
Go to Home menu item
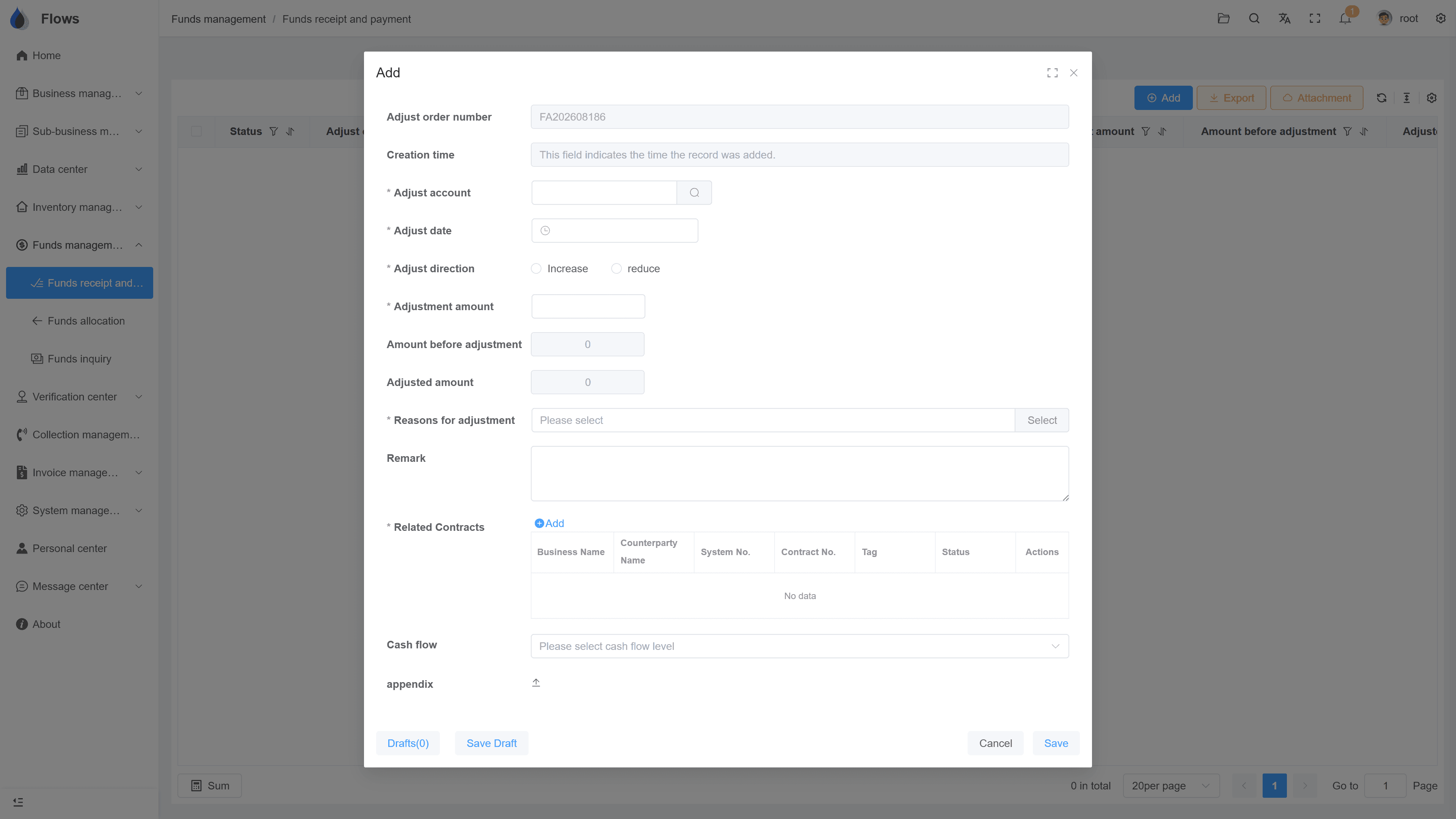pos(79,55)
